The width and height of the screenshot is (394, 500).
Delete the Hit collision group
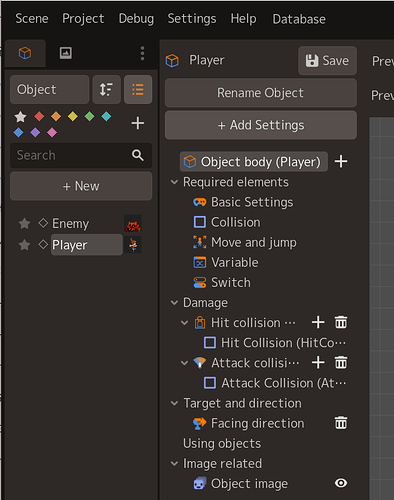coord(341,322)
